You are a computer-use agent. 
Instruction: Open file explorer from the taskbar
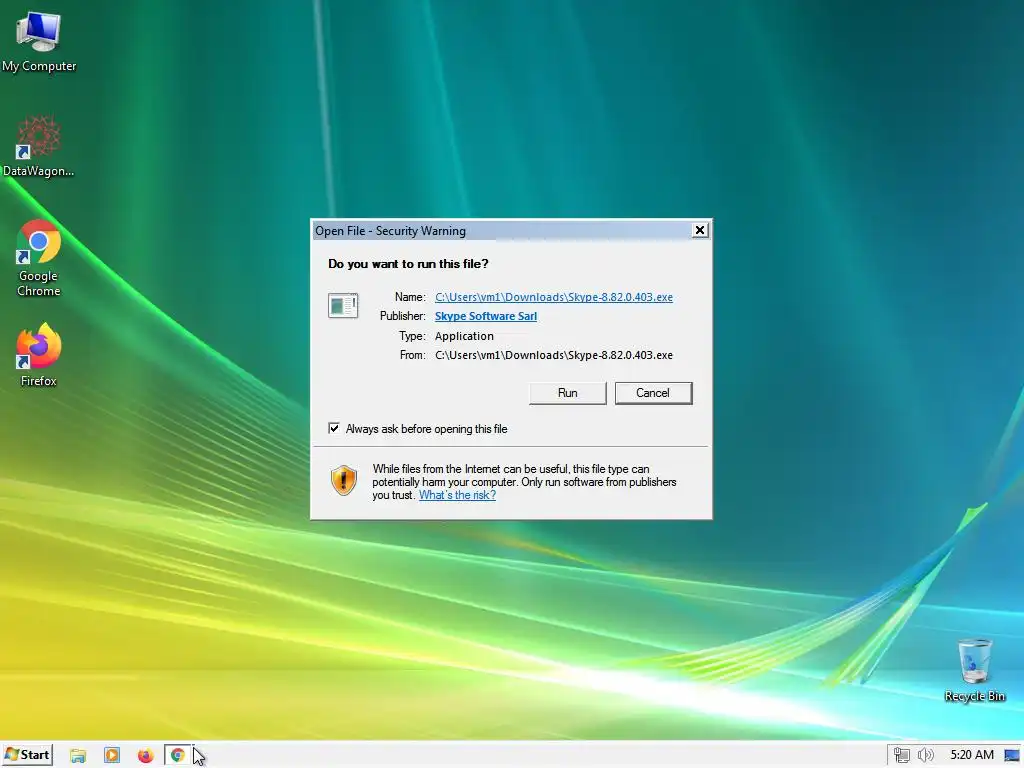pyautogui.click(x=78, y=756)
